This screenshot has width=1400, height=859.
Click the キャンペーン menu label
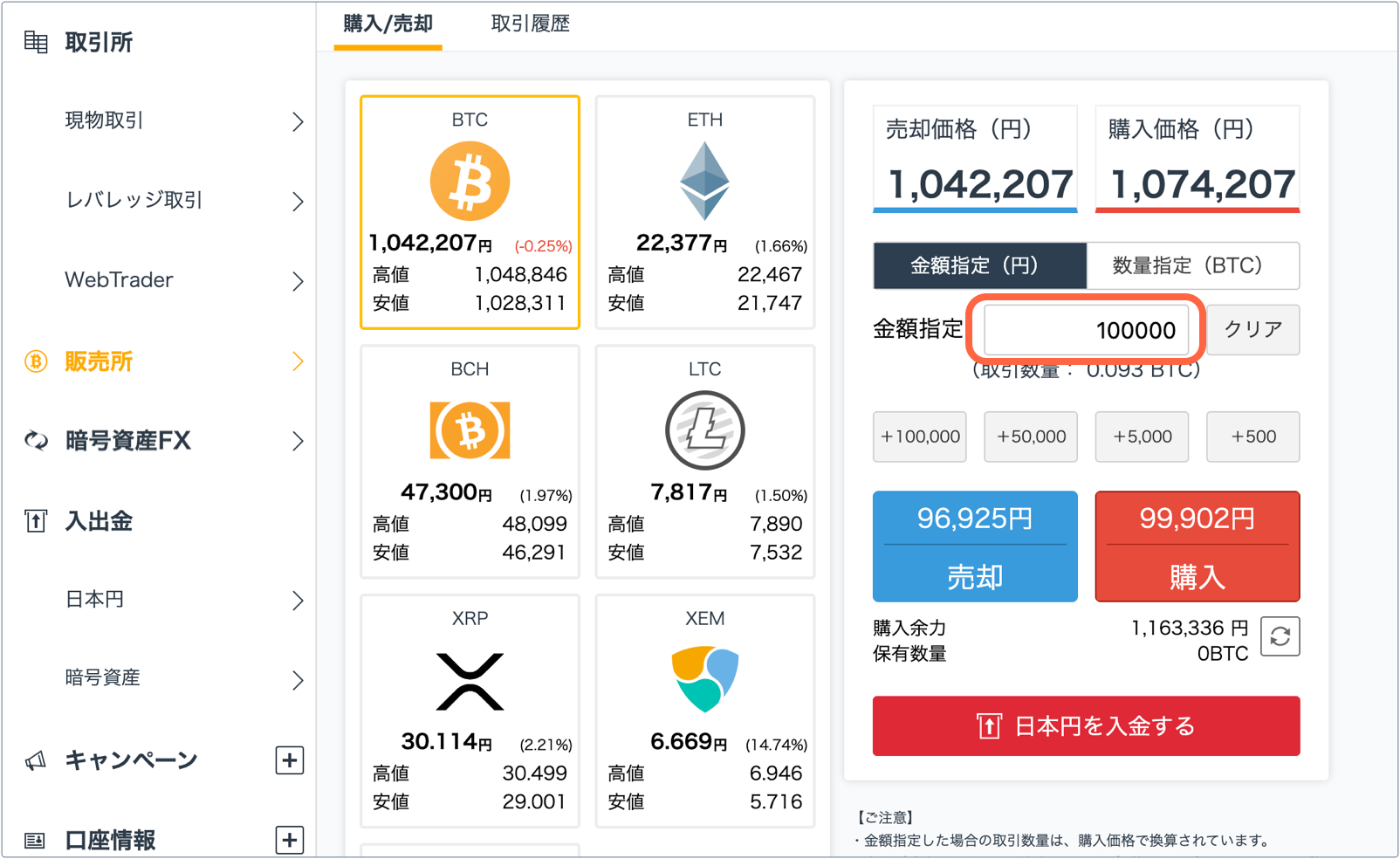click(131, 760)
